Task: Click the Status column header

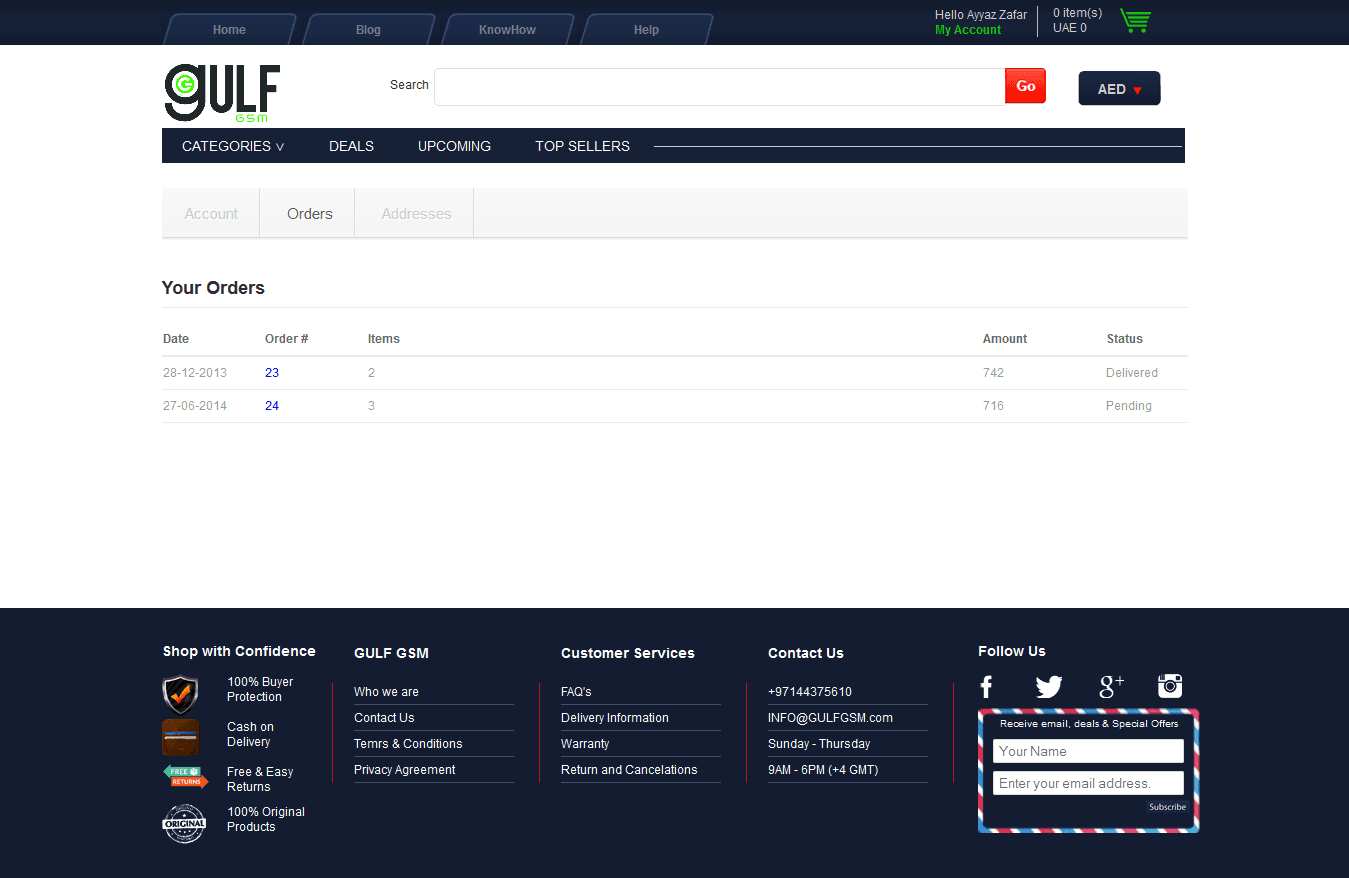Action: pos(1125,339)
